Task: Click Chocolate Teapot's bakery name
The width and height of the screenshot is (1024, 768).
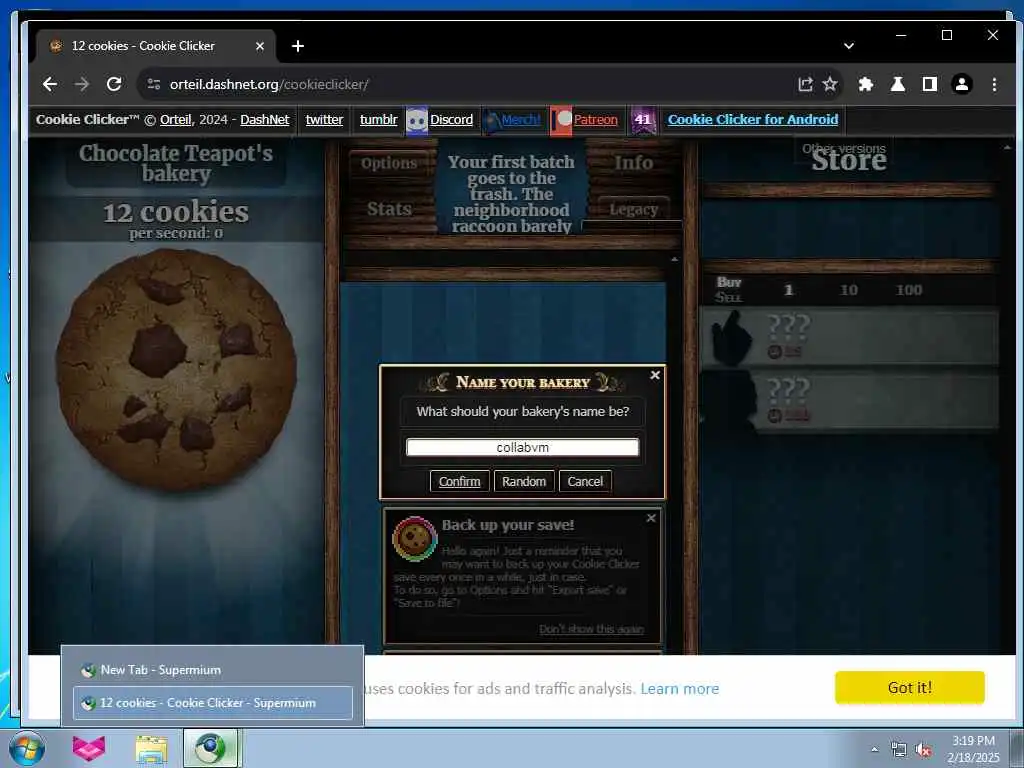Action: (x=176, y=163)
